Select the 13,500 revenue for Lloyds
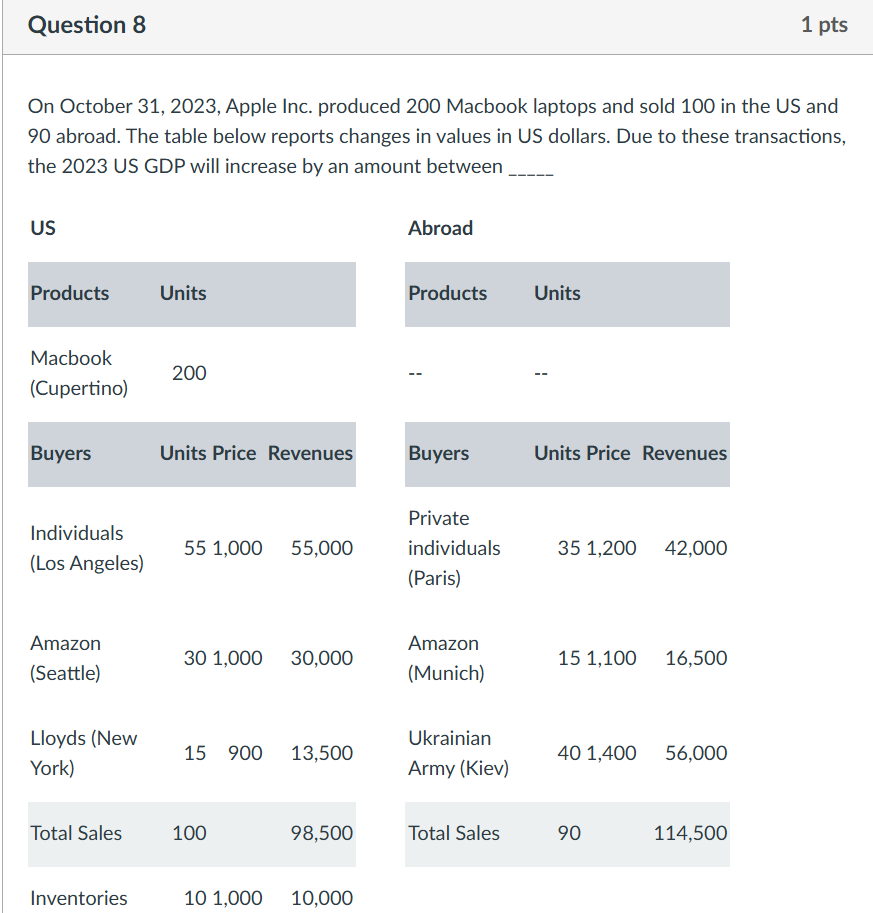 coord(321,753)
